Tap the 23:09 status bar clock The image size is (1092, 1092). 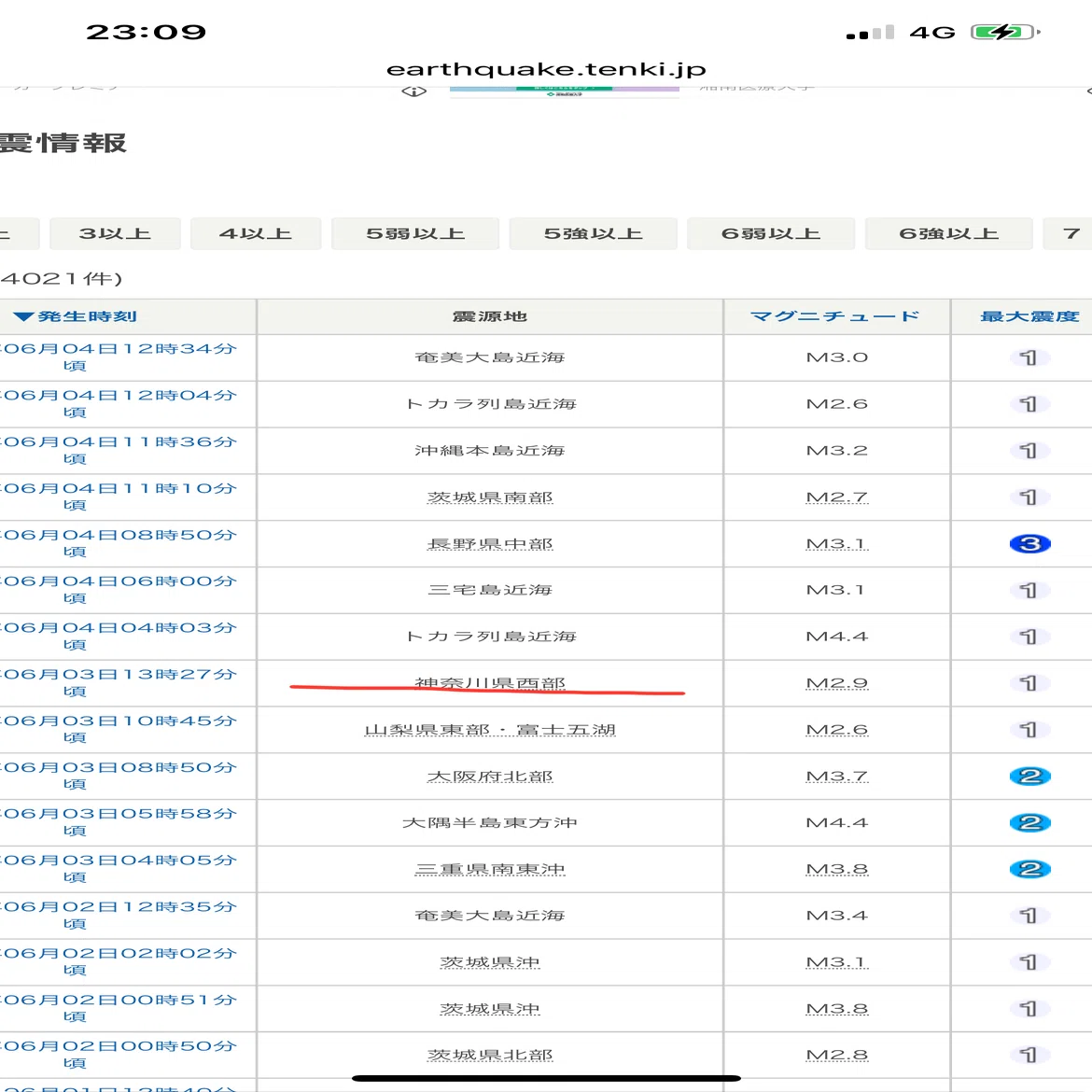(146, 32)
